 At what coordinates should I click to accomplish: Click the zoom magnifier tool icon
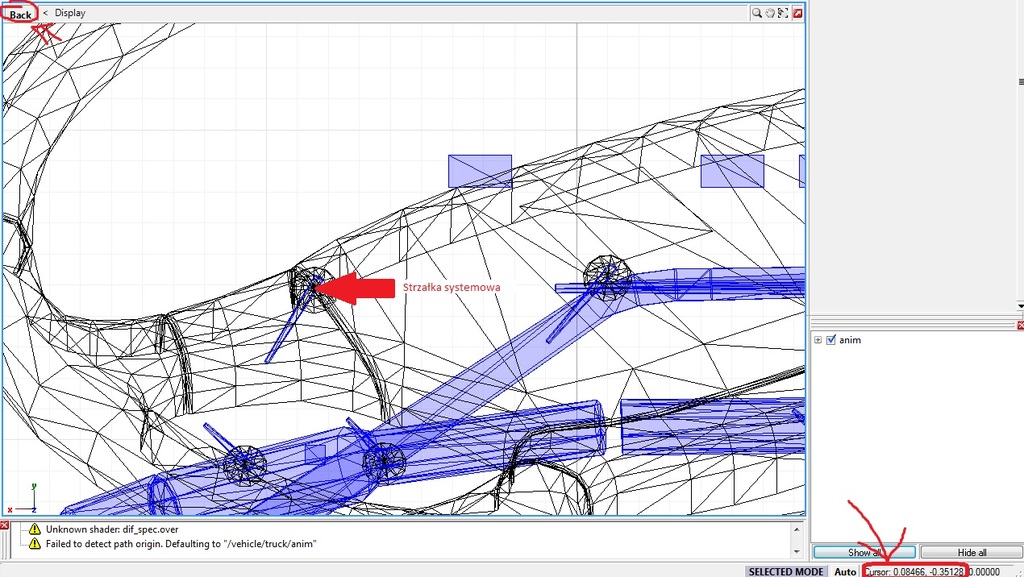pos(758,13)
